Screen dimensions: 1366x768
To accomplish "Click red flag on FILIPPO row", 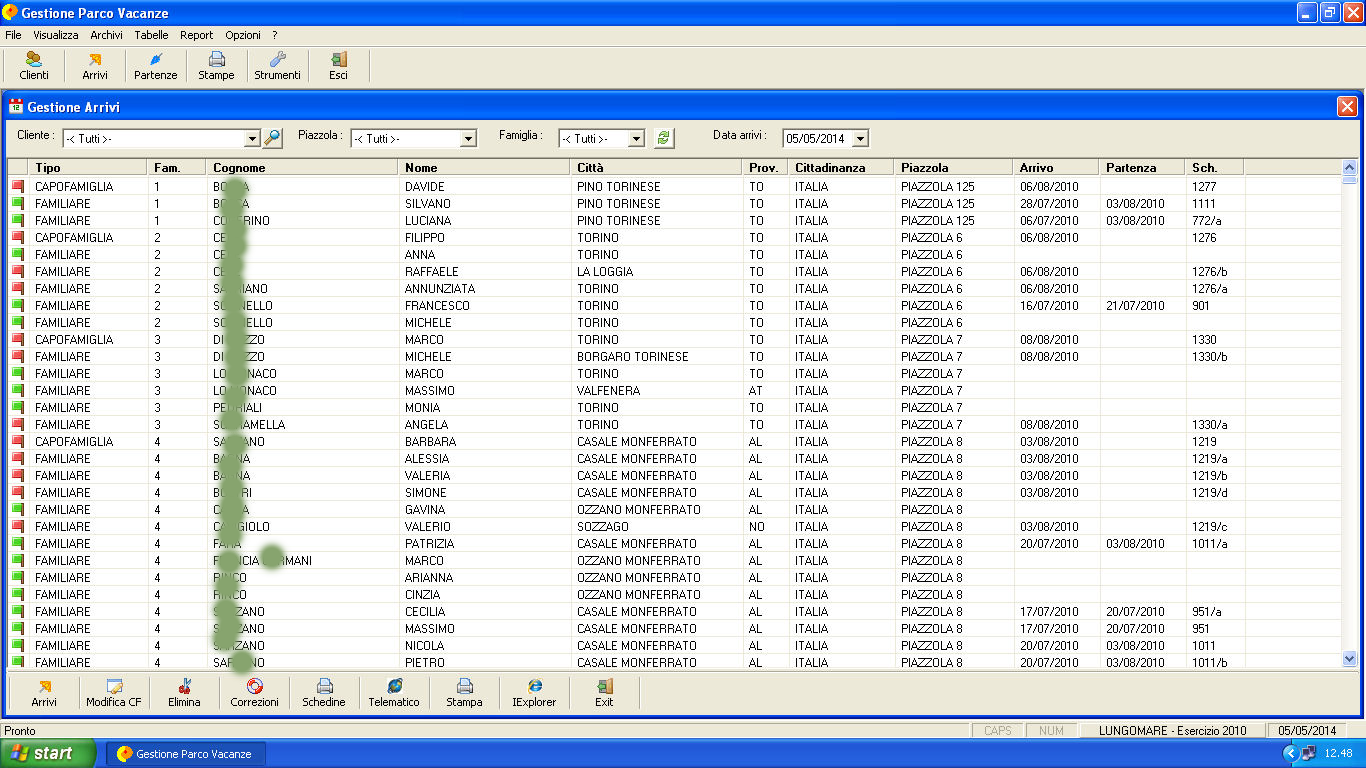I will [x=17, y=237].
